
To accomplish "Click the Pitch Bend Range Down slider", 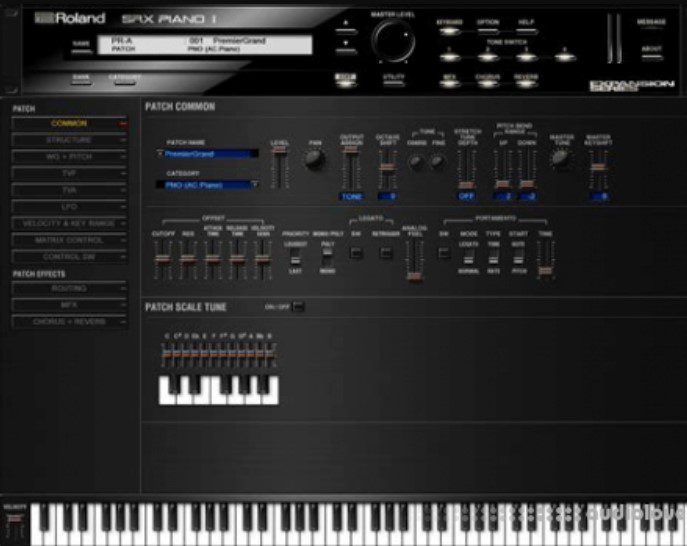I will point(527,169).
